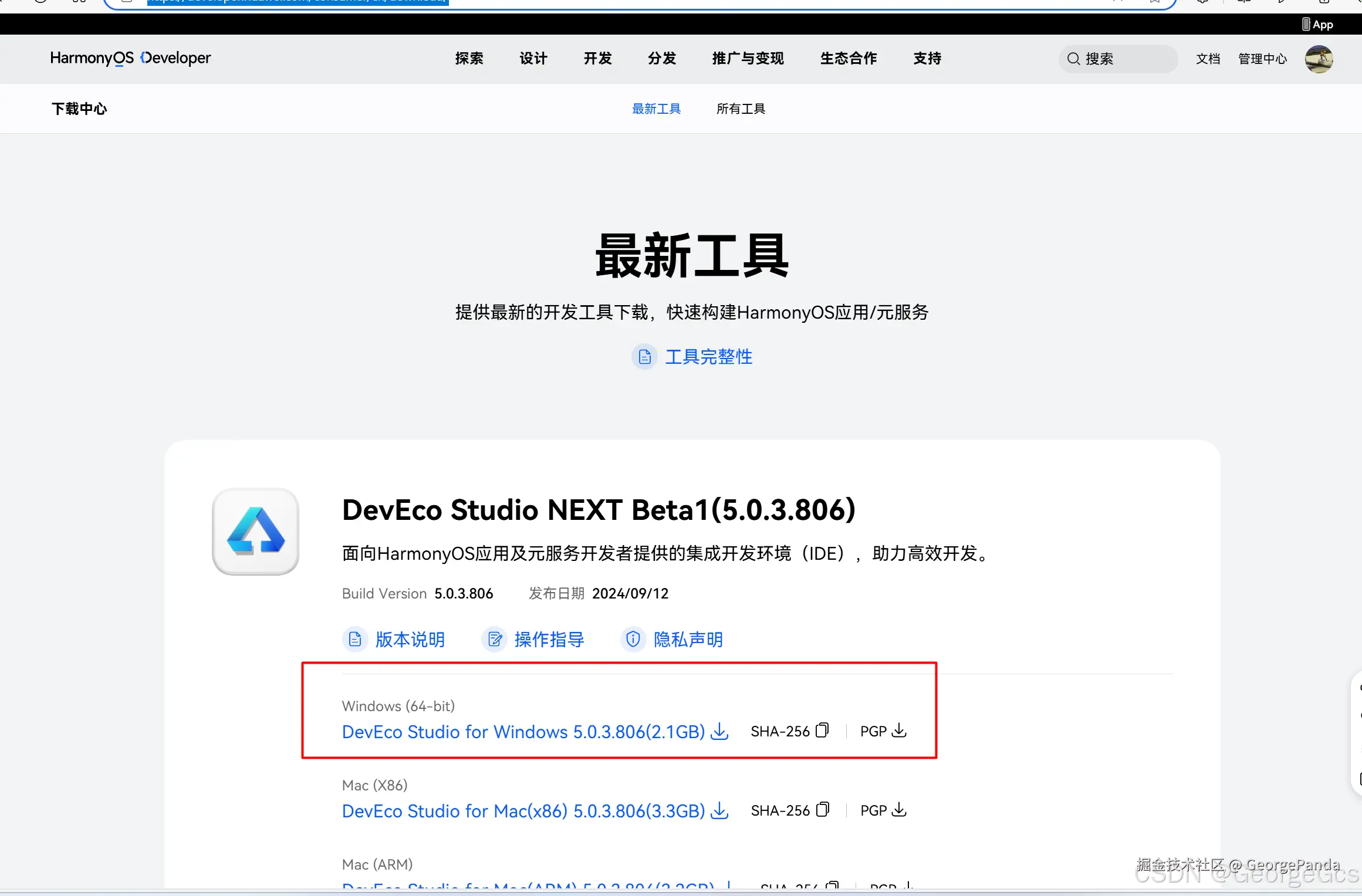Go to 管理中心 console
This screenshot has height=896, width=1362.
pyautogui.click(x=1262, y=59)
